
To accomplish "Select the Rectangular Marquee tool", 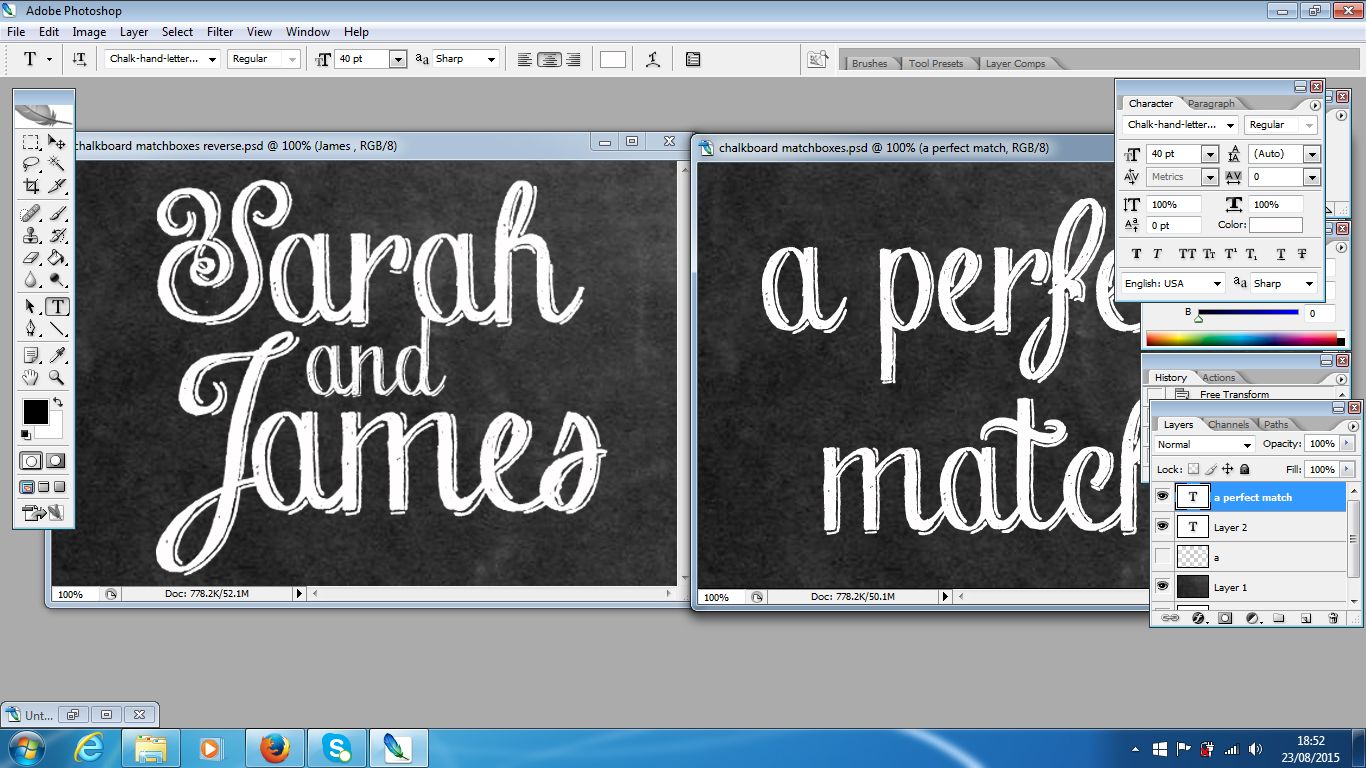I will pyautogui.click(x=31, y=143).
